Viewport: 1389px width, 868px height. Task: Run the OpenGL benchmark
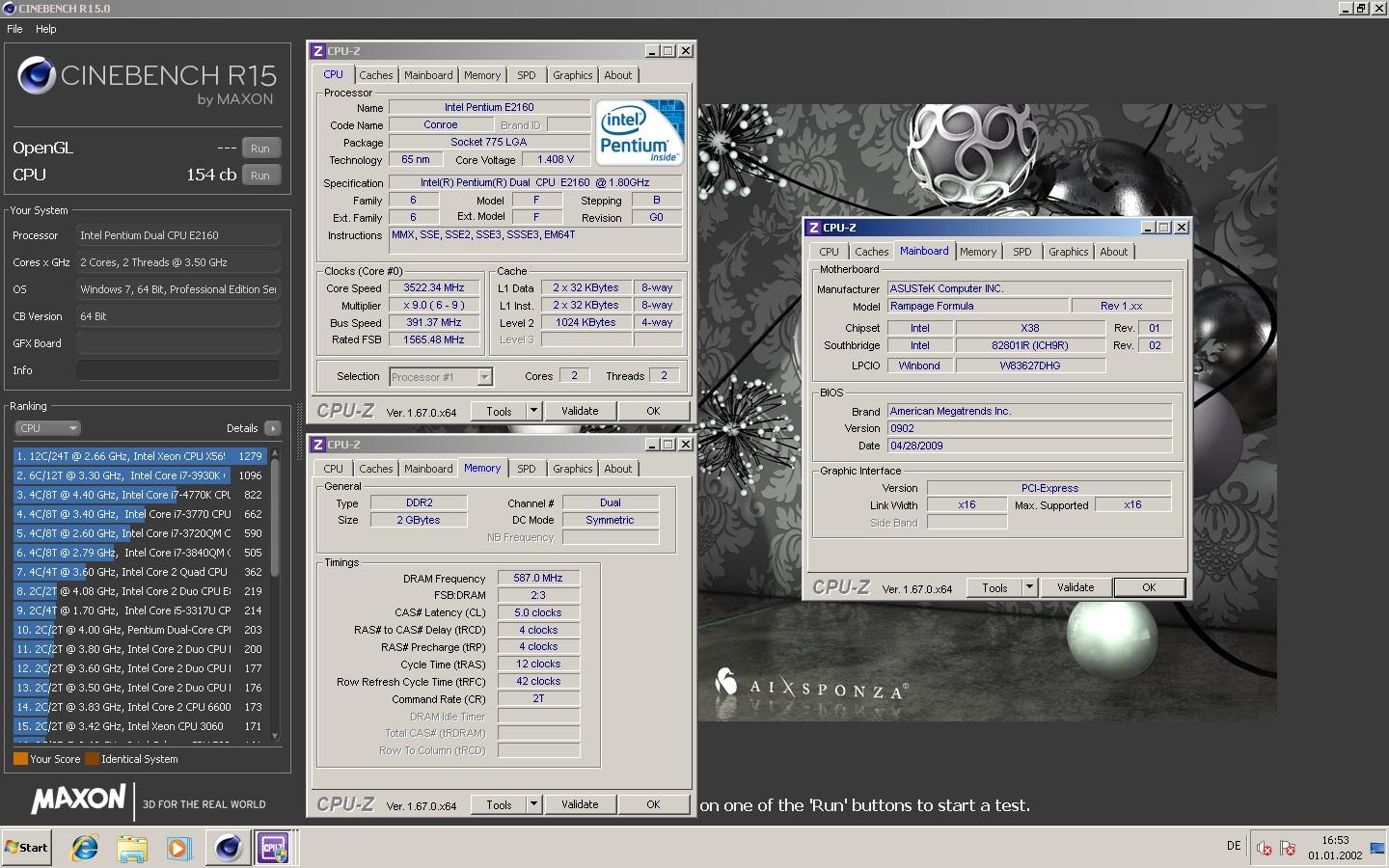260,149
